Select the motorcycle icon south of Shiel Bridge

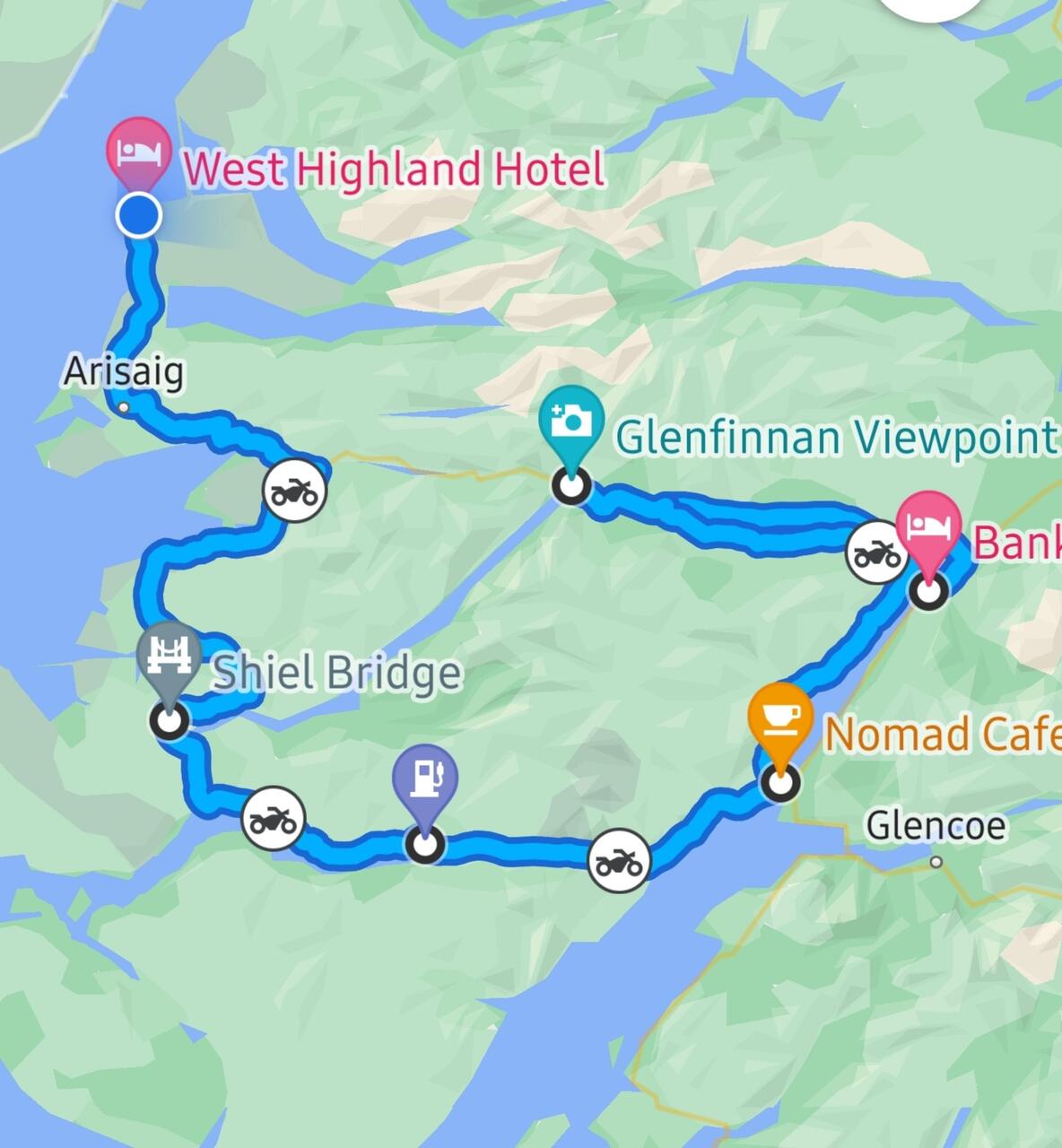click(x=273, y=818)
